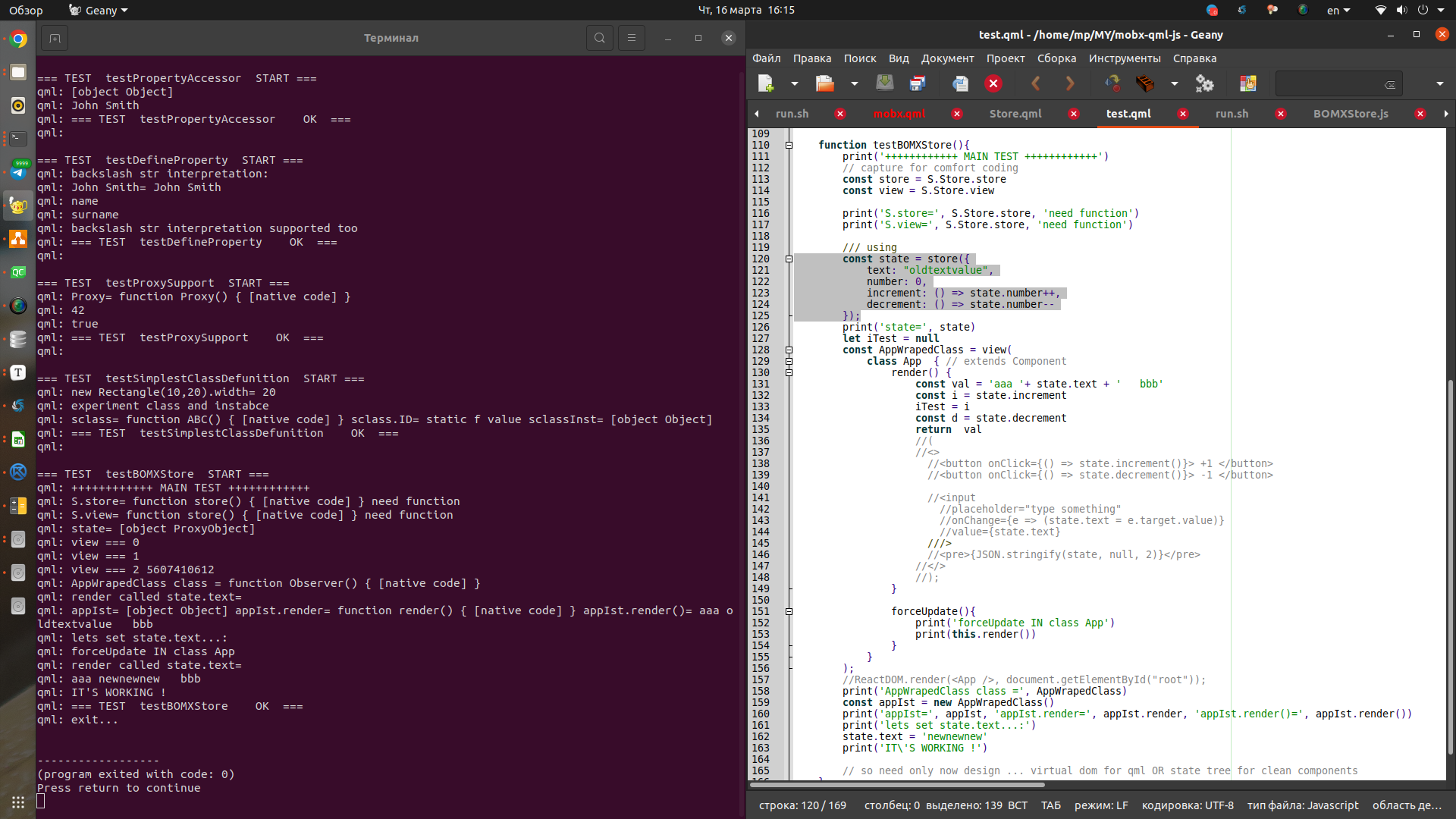Open the color chooser icon
The width and height of the screenshot is (1456, 819).
pyautogui.click(x=1247, y=83)
